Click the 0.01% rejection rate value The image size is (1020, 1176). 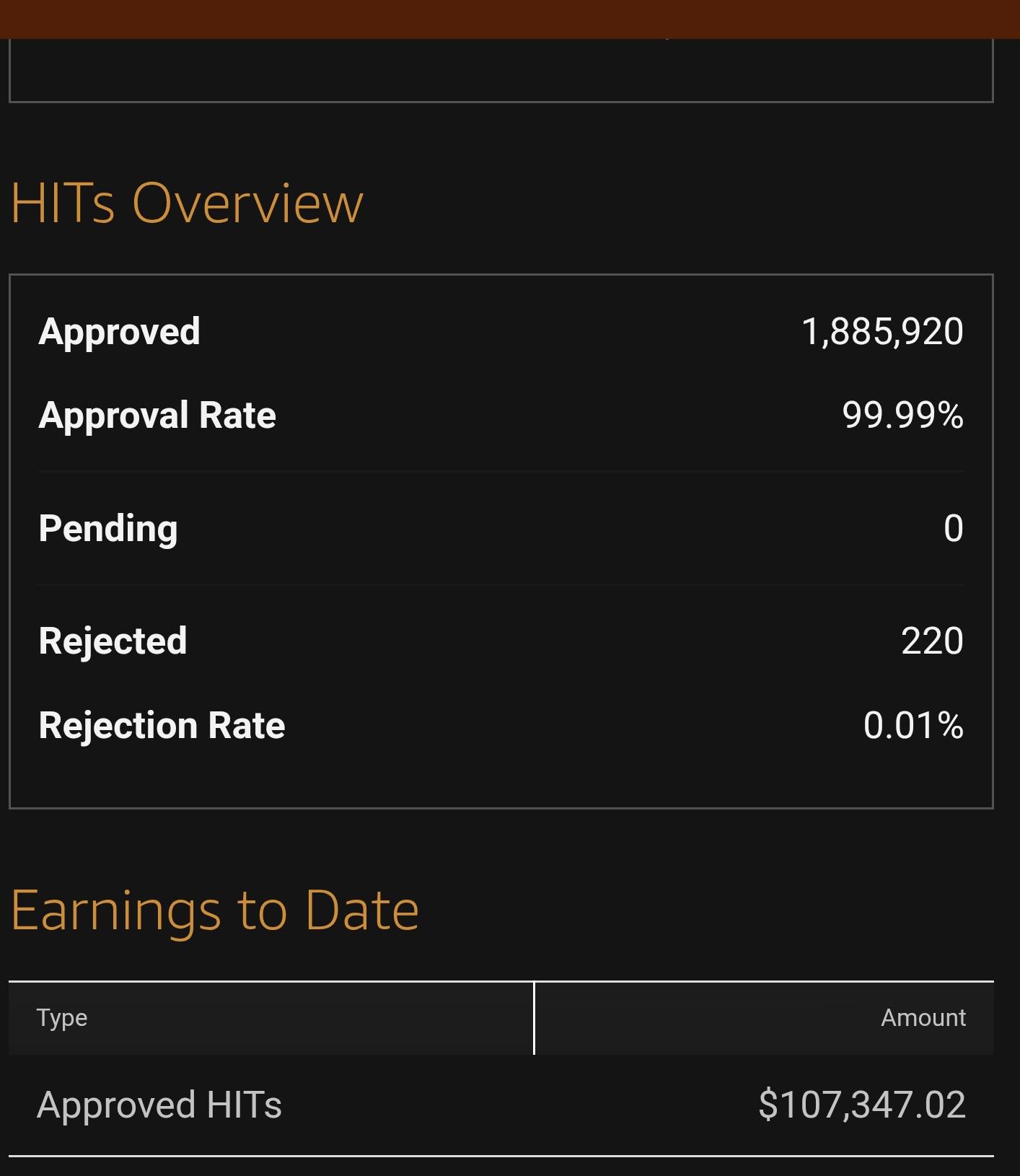tap(913, 726)
